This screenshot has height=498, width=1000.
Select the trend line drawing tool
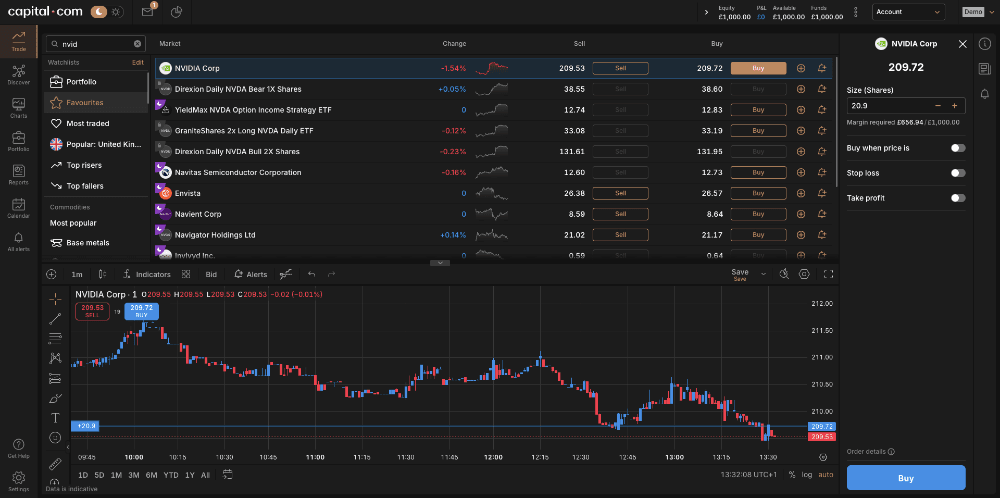(55, 319)
